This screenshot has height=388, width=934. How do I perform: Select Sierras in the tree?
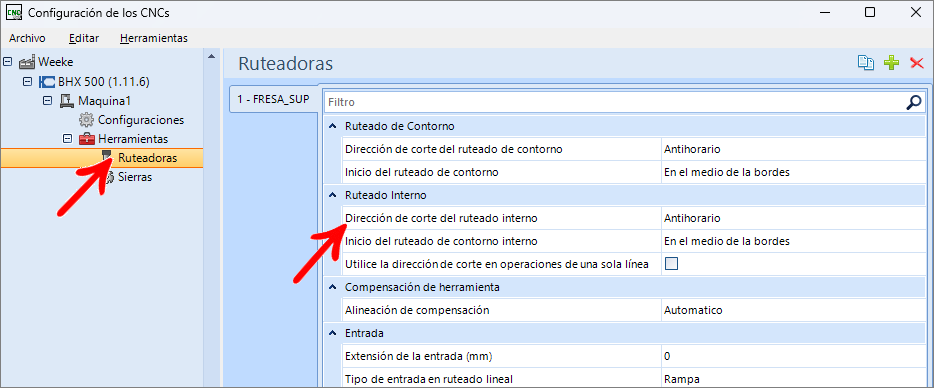(135, 177)
